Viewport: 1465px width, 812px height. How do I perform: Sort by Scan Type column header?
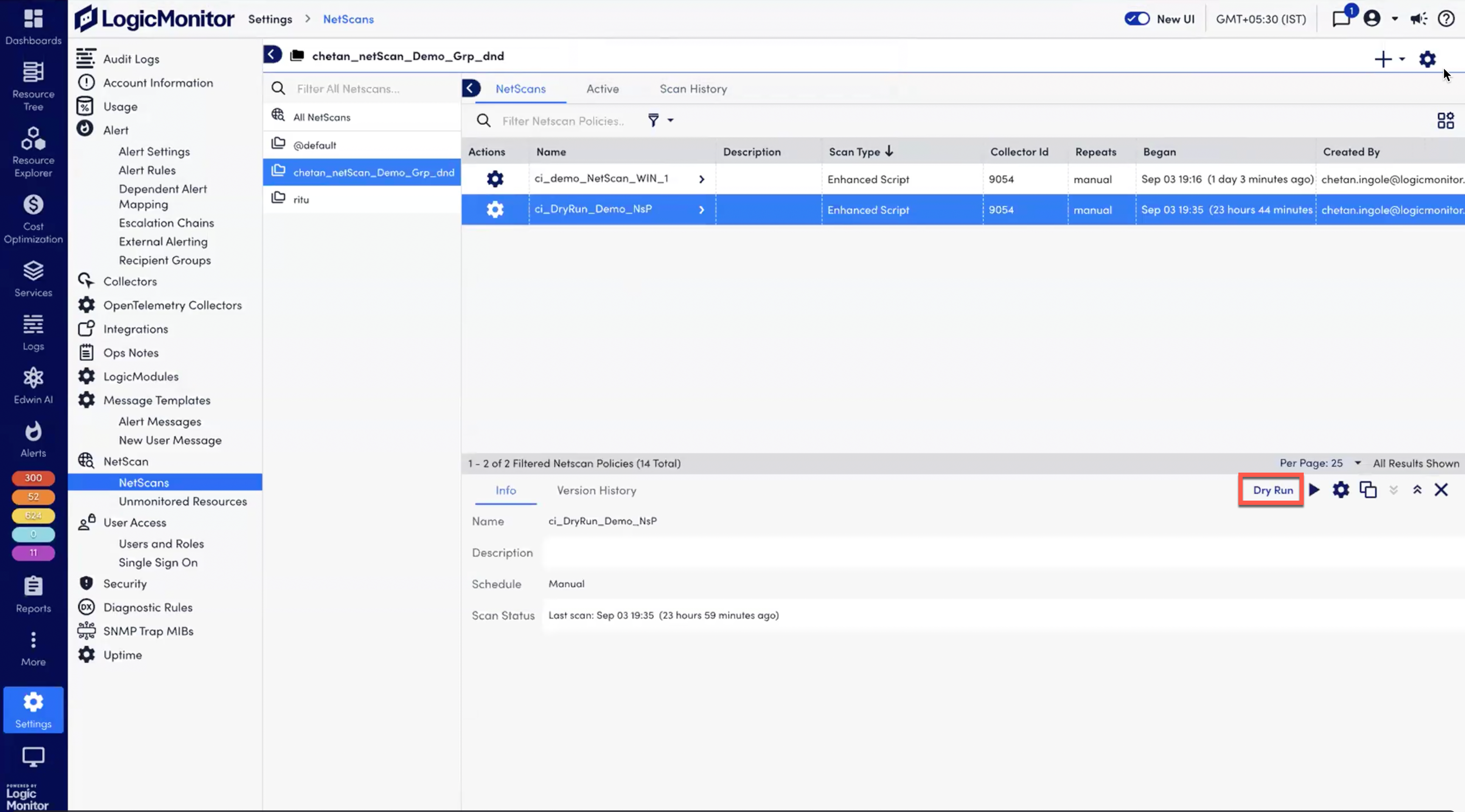[x=861, y=152]
